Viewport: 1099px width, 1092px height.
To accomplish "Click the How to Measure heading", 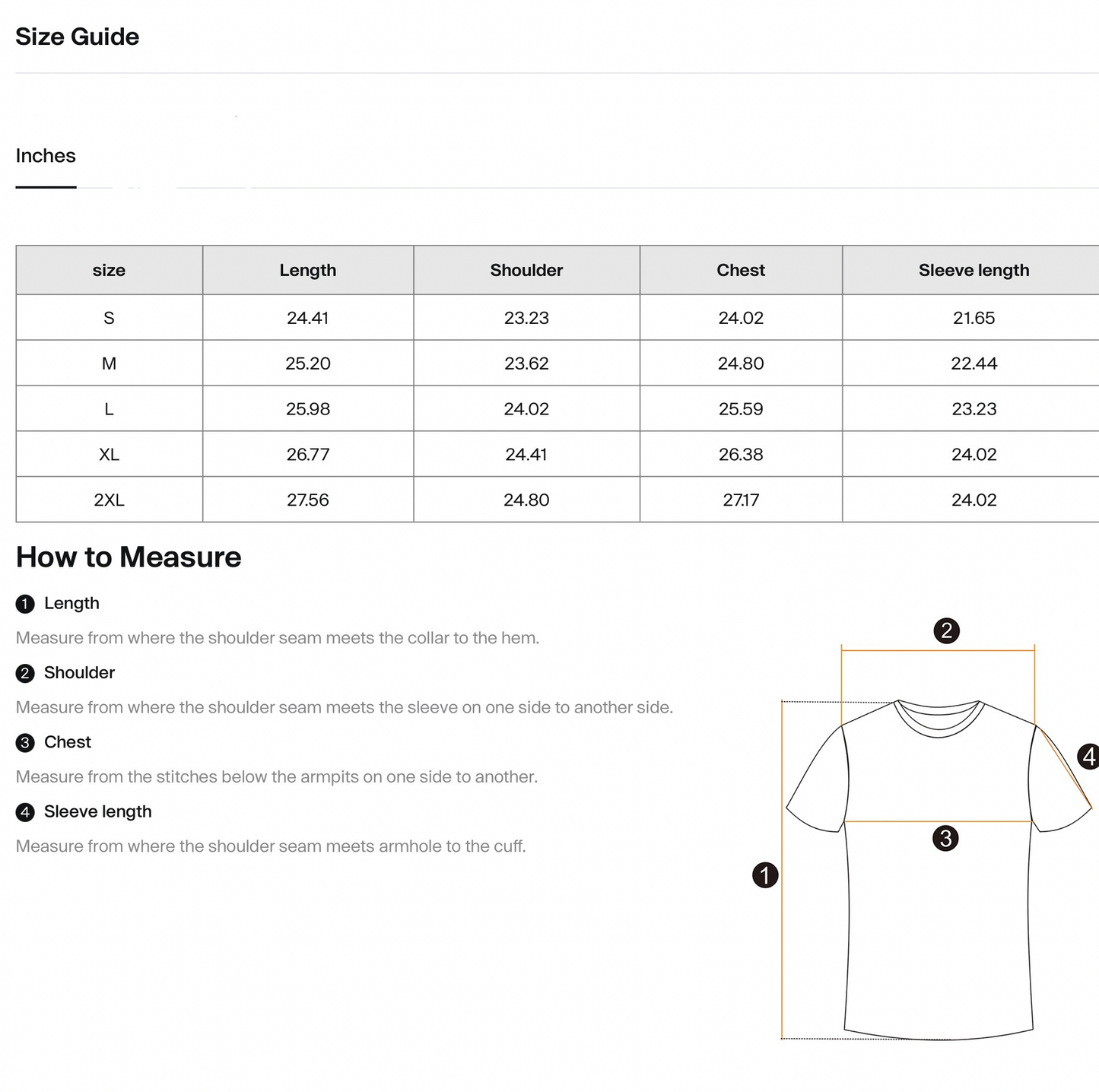I will pyautogui.click(x=129, y=557).
